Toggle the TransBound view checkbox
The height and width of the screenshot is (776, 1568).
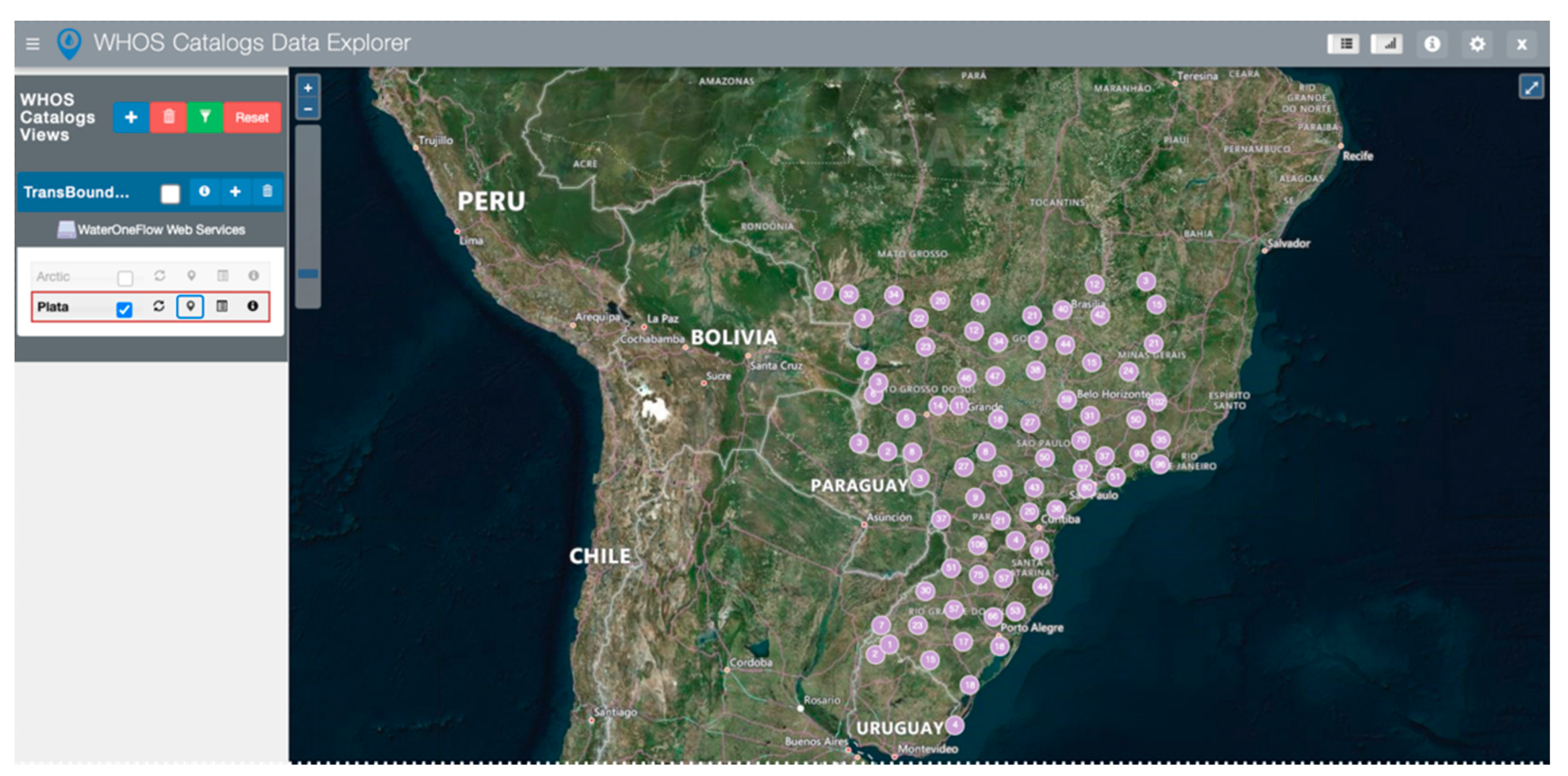pos(171,194)
